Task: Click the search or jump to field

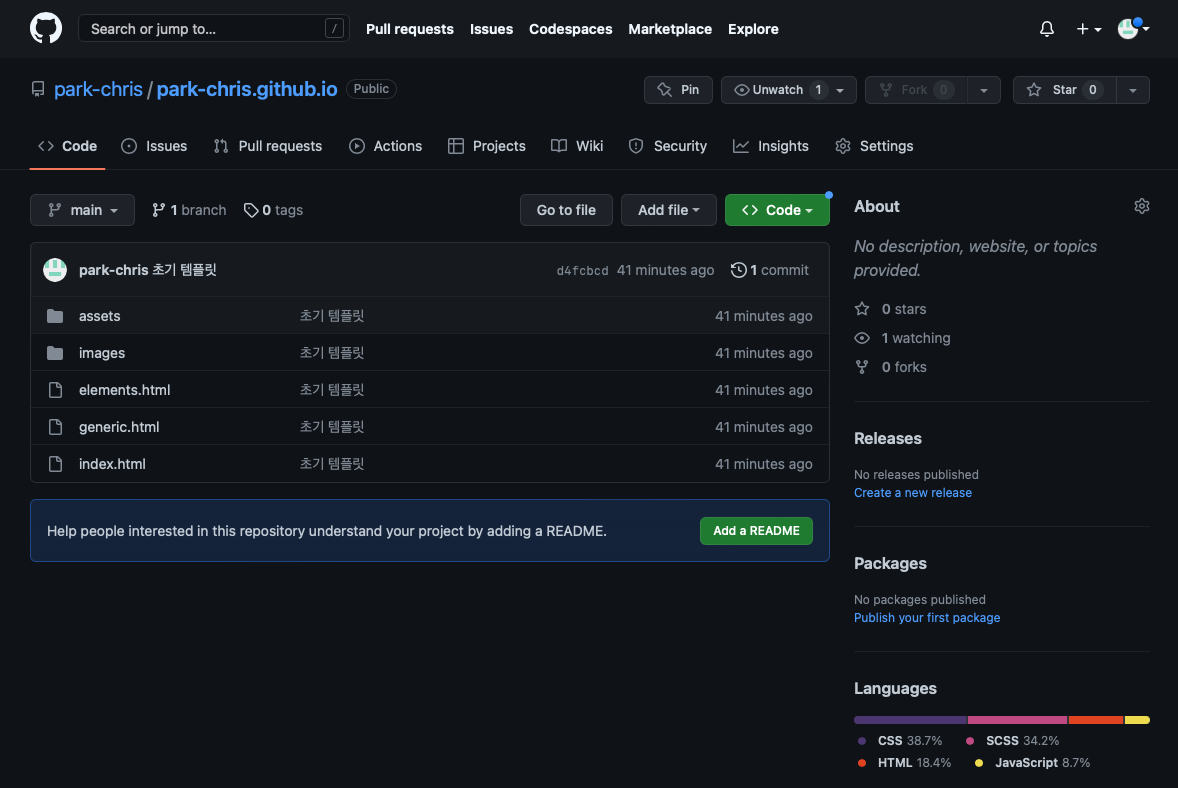Action: 213,29
